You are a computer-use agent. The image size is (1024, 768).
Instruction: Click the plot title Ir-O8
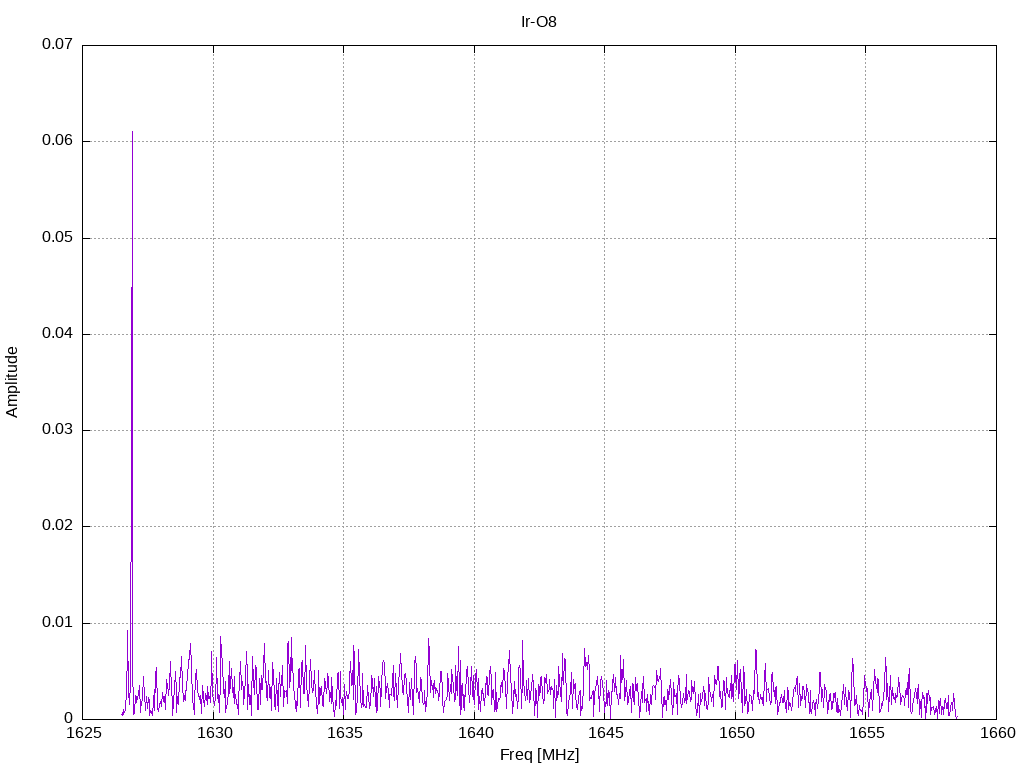[x=539, y=21]
